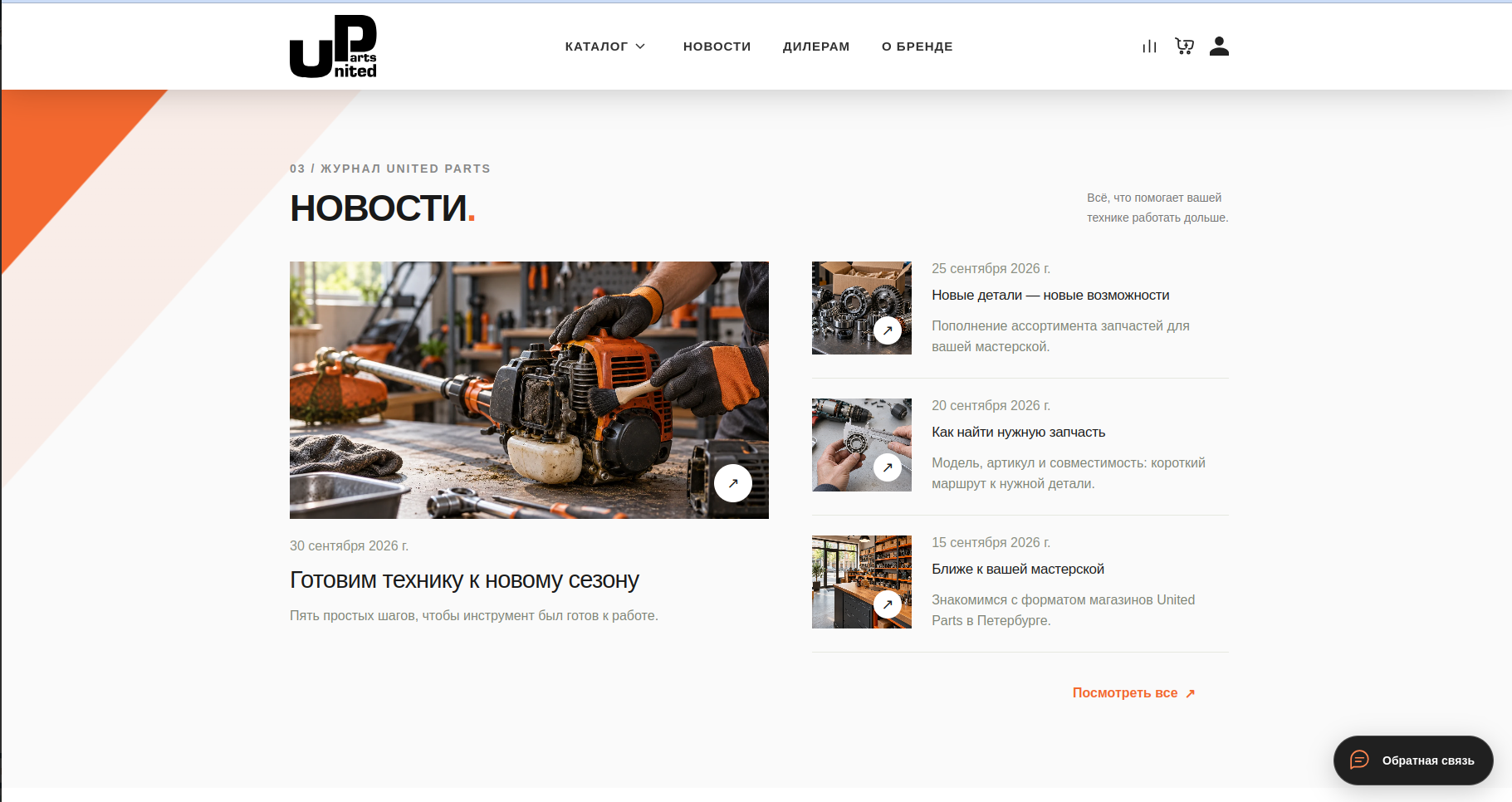Open the Дилерам menu item
The height and width of the screenshot is (802, 1512).
click(x=816, y=46)
